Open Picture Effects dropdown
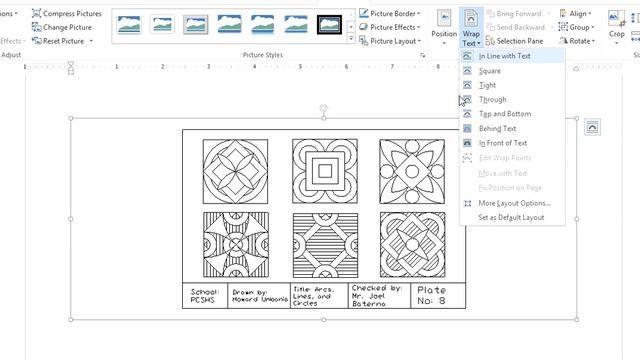 coord(389,27)
